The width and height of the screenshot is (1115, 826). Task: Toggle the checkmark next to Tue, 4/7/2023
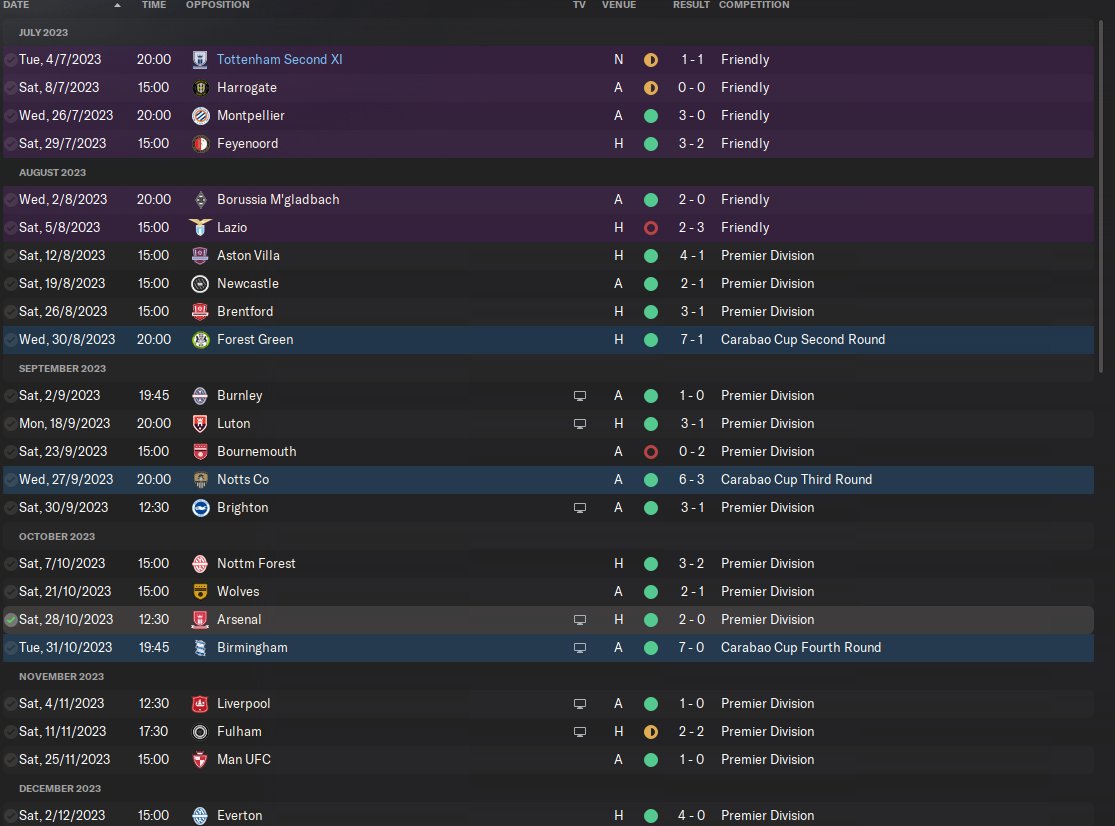(11, 60)
